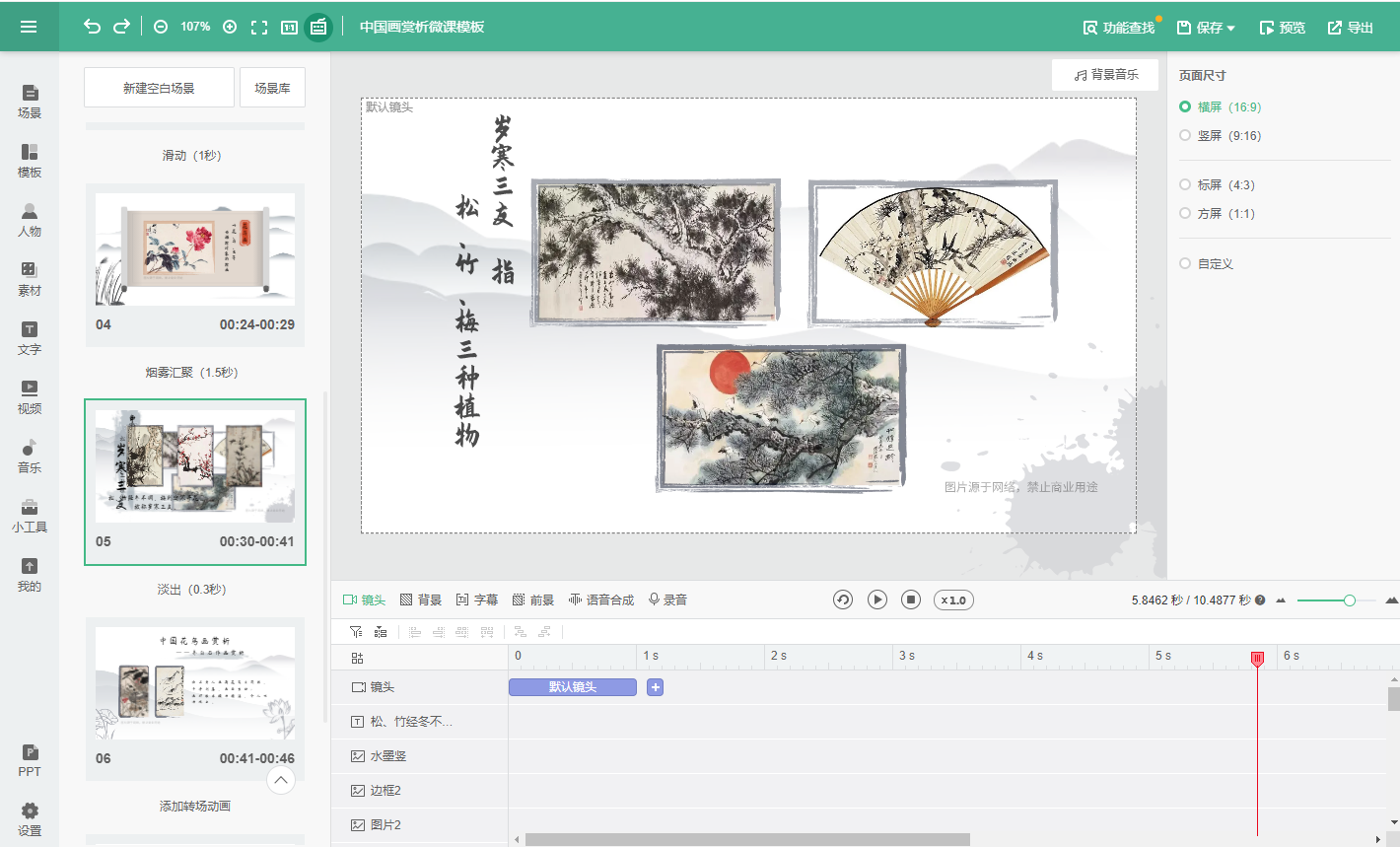Image resolution: width=1400 pixels, height=847 pixels.
Task: Click 导出 export button
Action: [x=1350, y=28]
